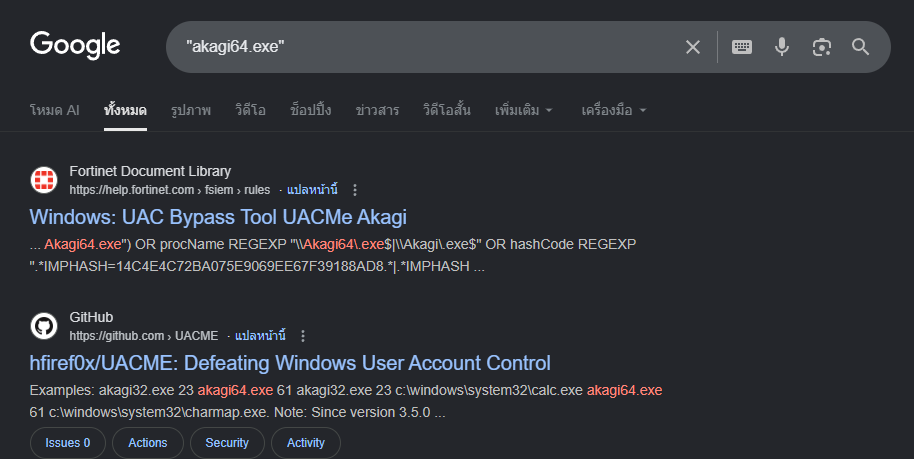Focus the search input field

pyautogui.click(x=420, y=47)
